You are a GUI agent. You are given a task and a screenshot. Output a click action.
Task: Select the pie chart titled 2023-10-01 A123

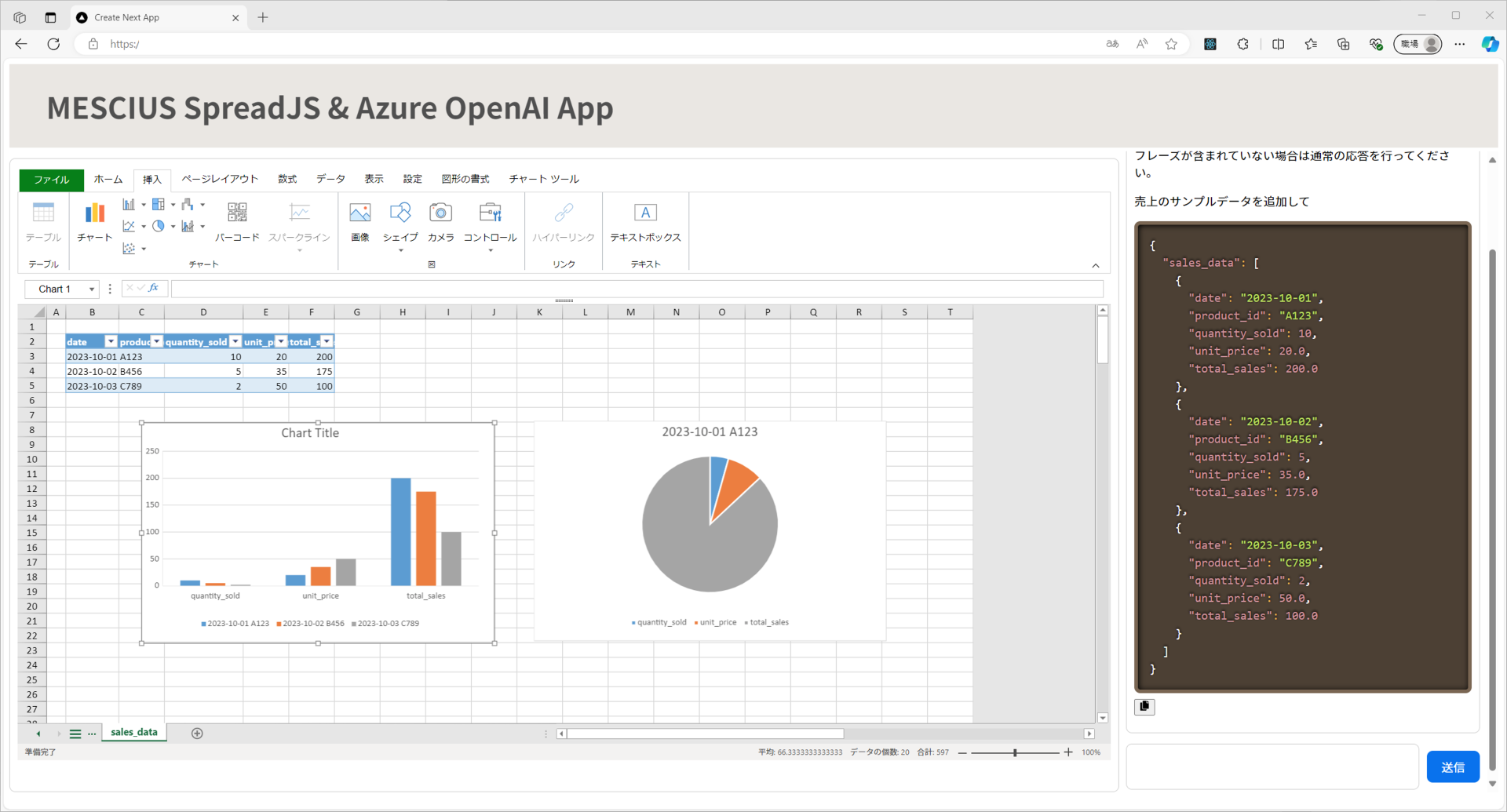pos(710,530)
